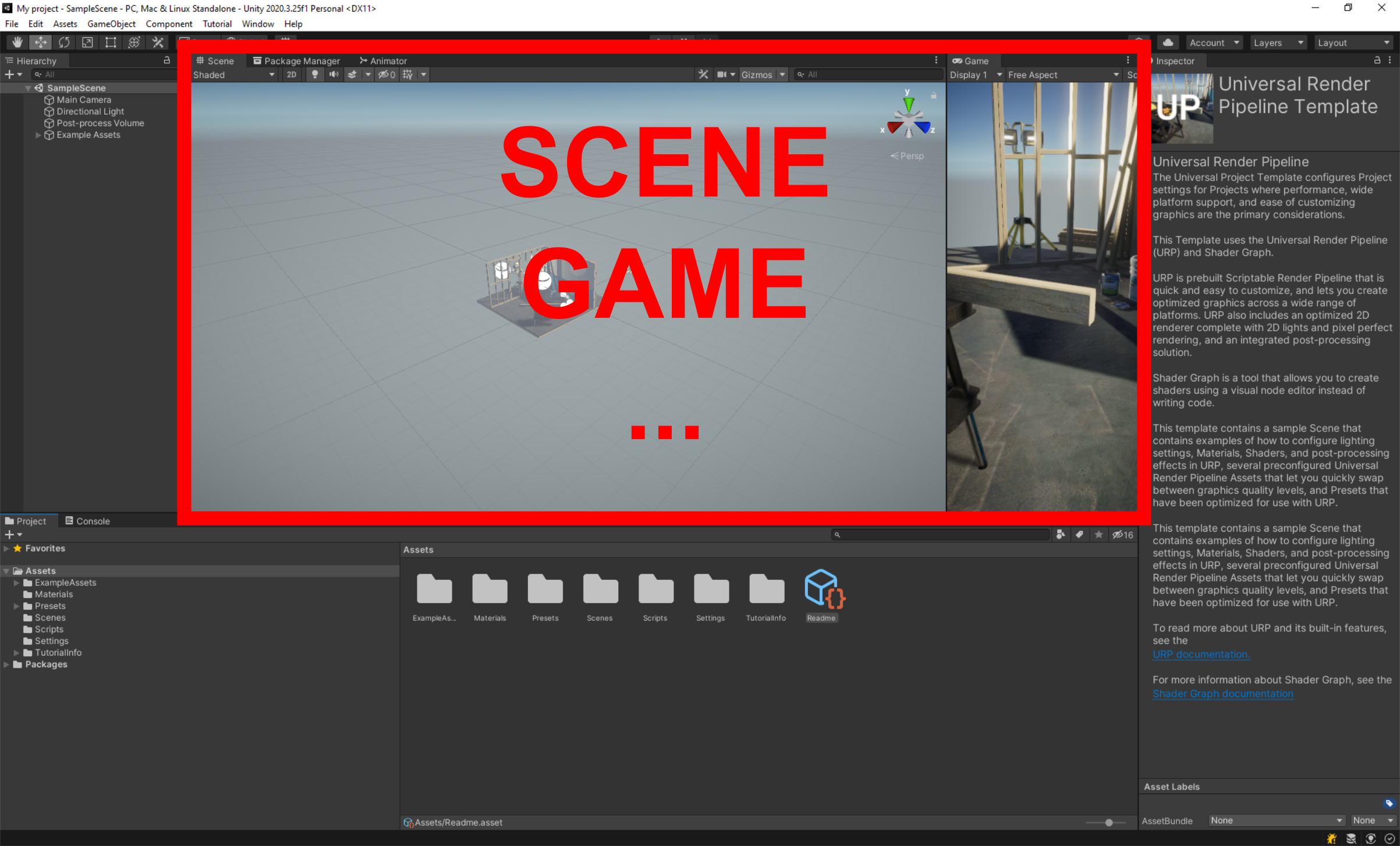
Task: Select the Rect Transform tool
Action: coord(111,42)
